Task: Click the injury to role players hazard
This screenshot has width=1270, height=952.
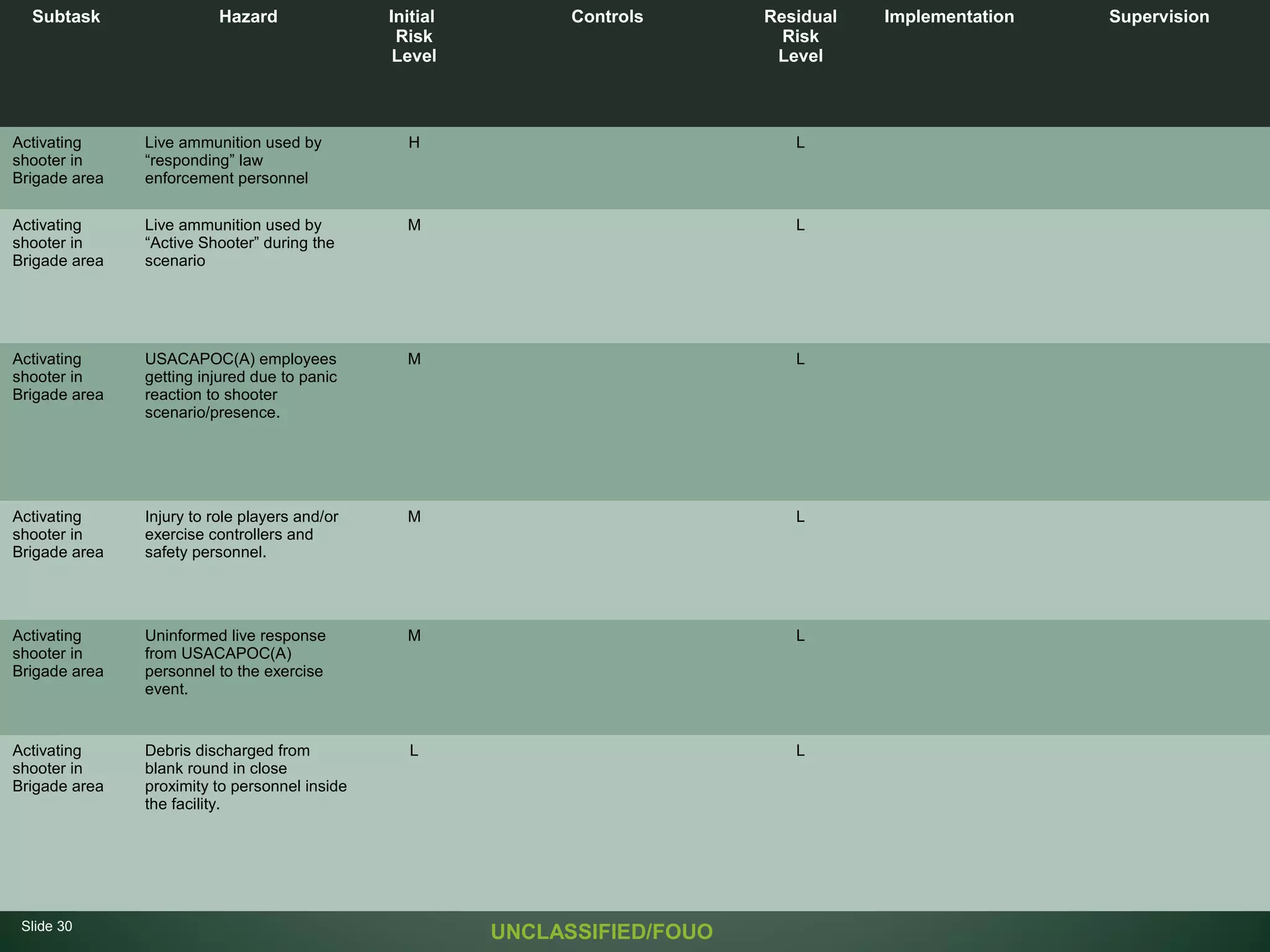Action: (241, 534)
